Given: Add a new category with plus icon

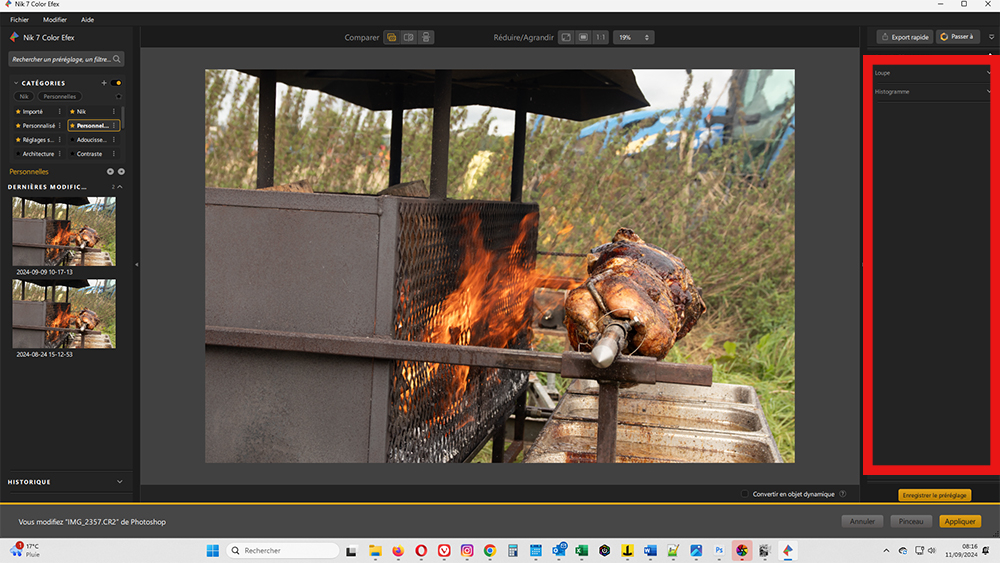Looking at the screenshot, I should [104, 83].
